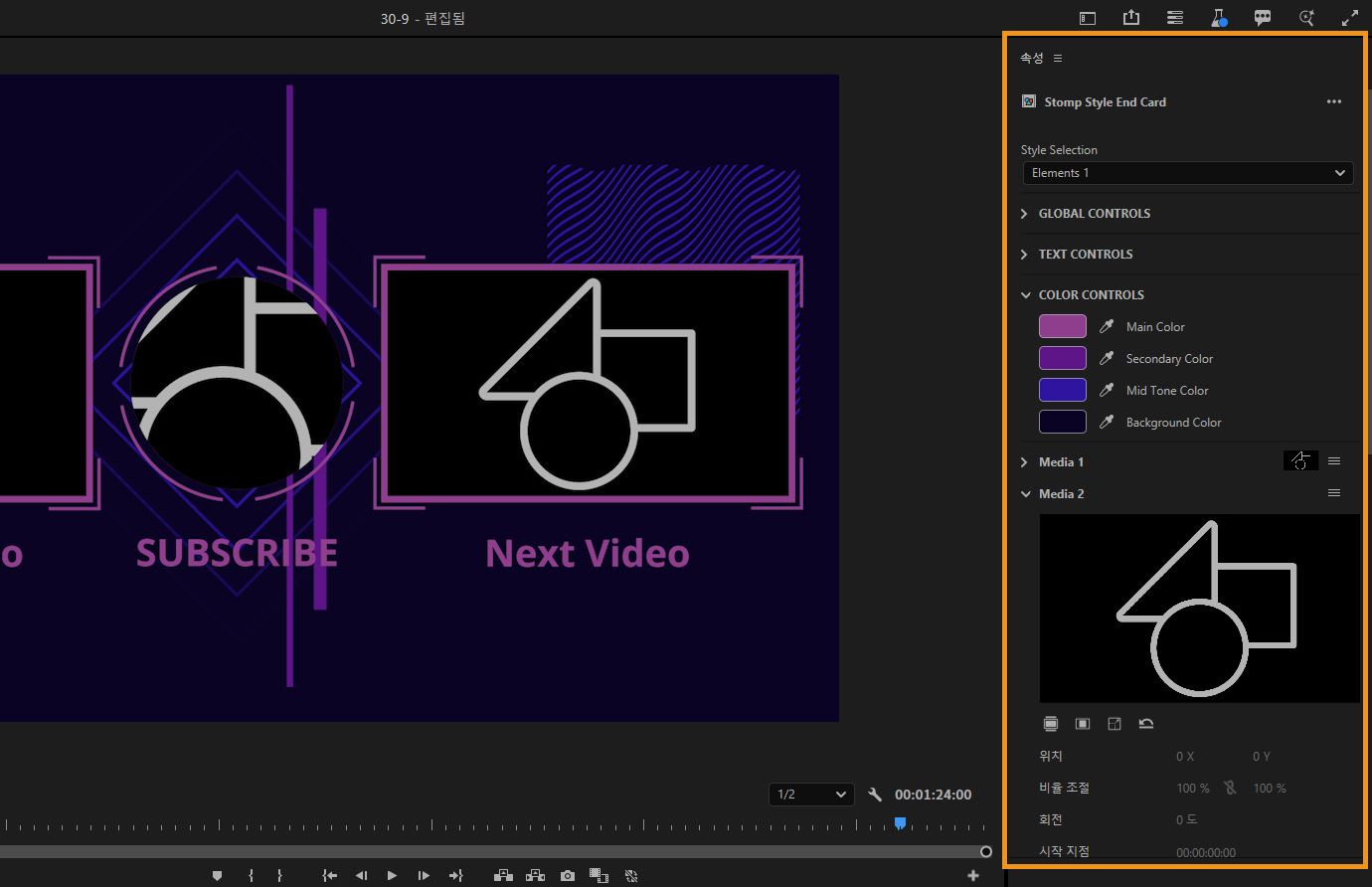This screenshot has height=887, width=1372.
Task: Open the flask-shaped beta features icon
Action: click(1218, 18)
